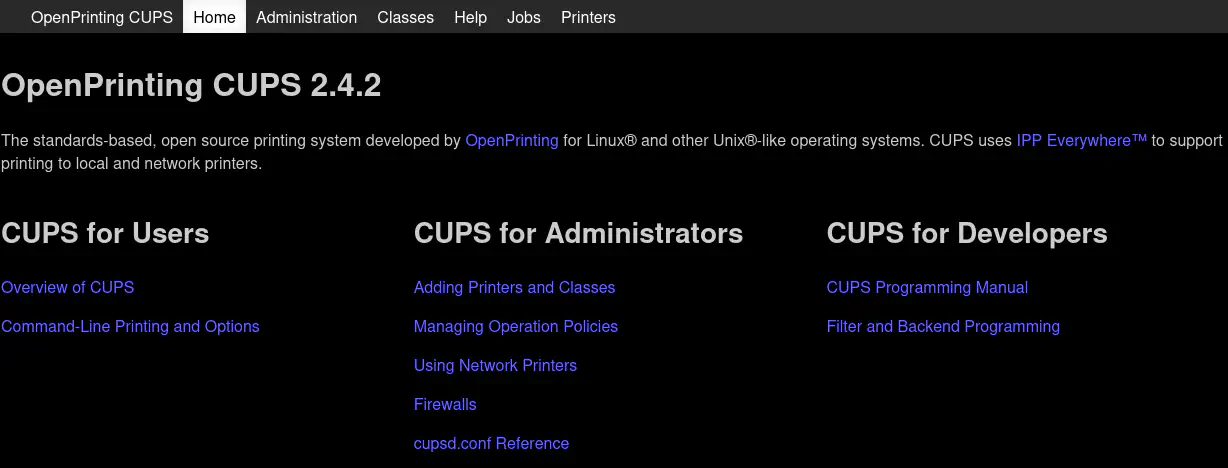Click the CUPS for Administrators heading
This screenshot has width=1228, height=468.
click(x=578, y=234)
